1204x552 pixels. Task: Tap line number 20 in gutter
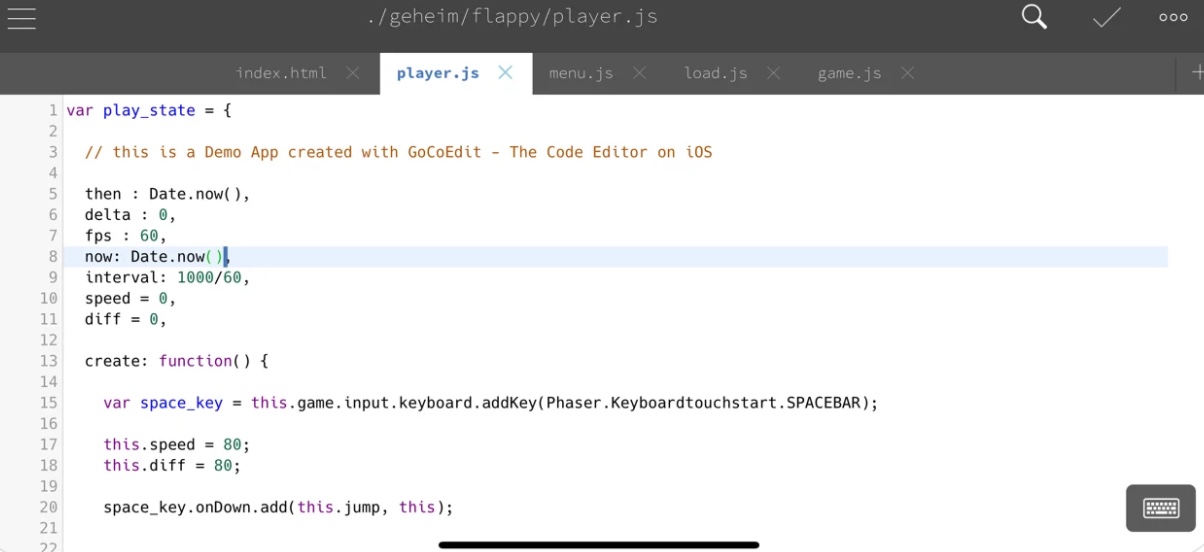[x=49, y=507]
